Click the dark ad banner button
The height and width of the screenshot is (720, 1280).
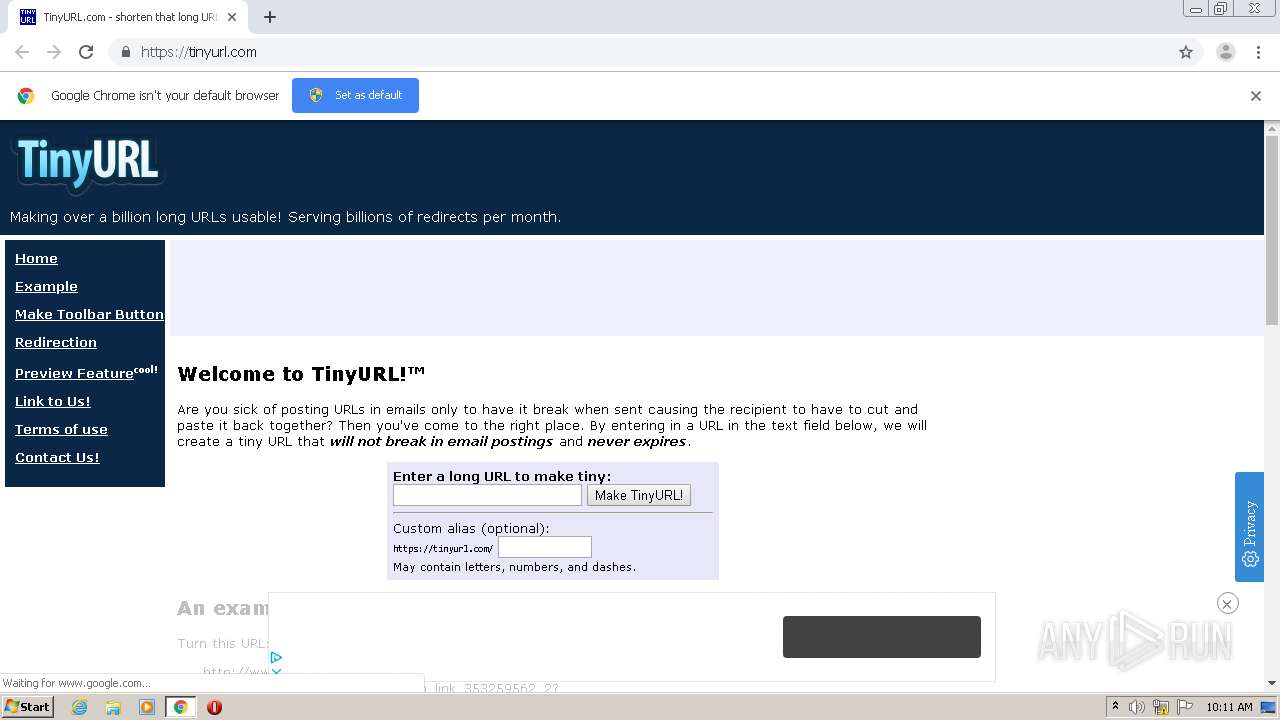(882, 637)
